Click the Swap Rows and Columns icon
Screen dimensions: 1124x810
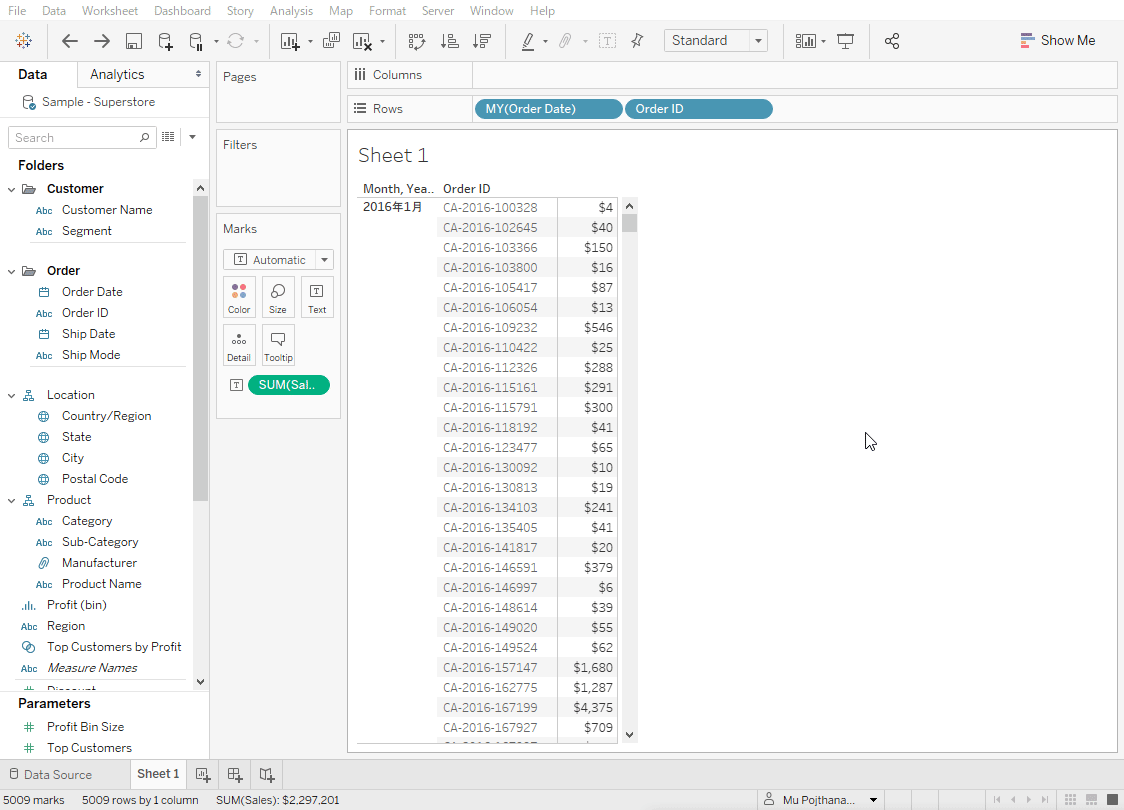tap(417, 41)
